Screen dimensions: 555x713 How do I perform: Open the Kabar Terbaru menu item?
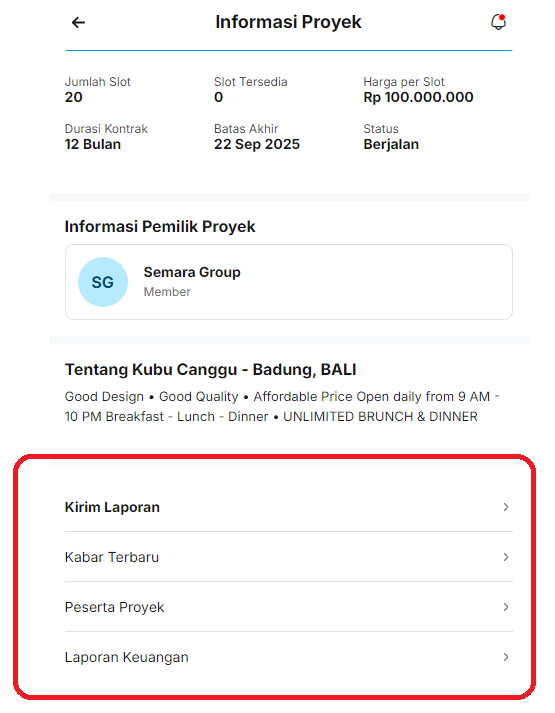tap(289, 557)
